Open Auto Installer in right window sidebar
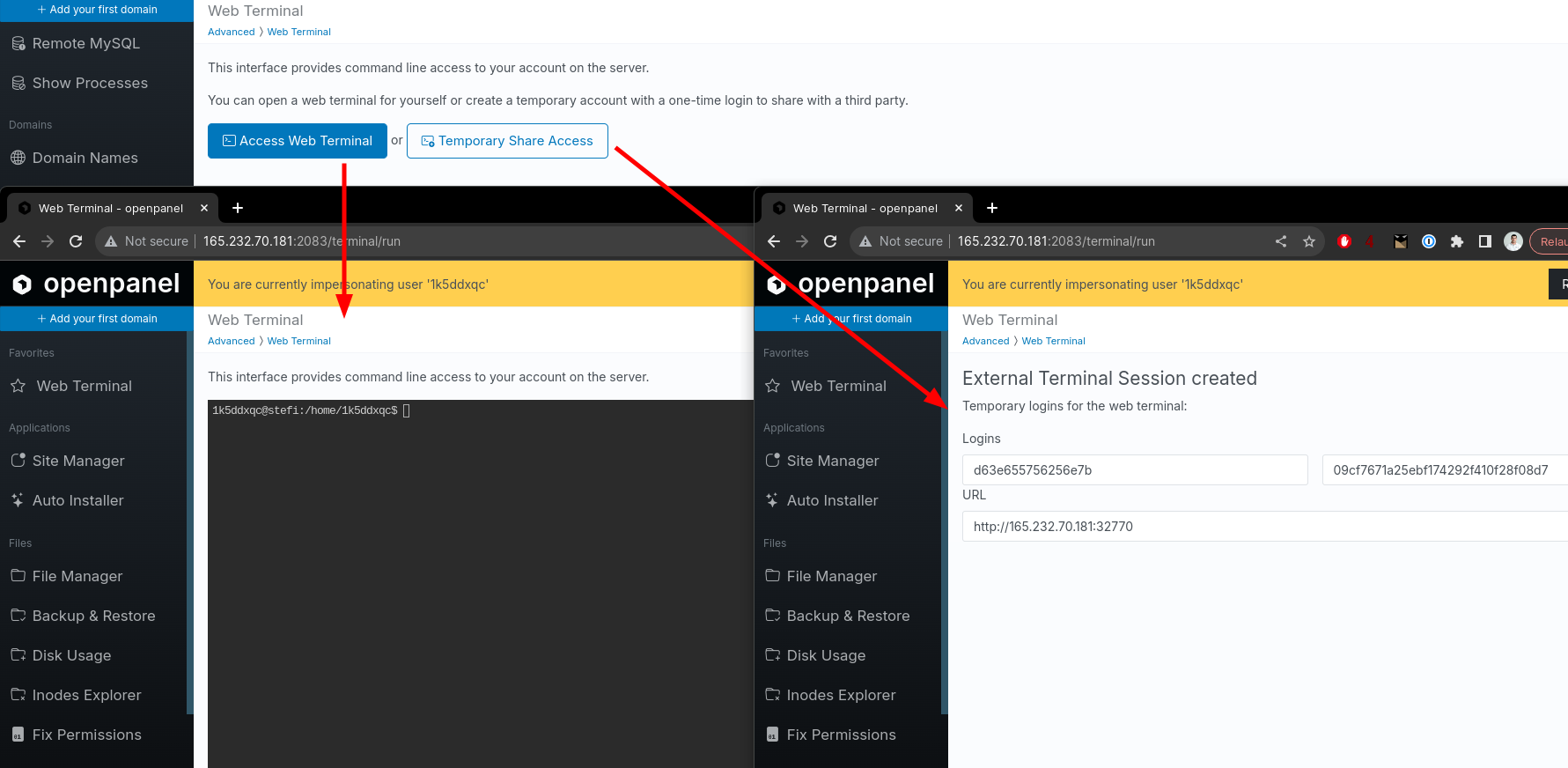Screen dimensions: 1568x768 click(822, 500)
